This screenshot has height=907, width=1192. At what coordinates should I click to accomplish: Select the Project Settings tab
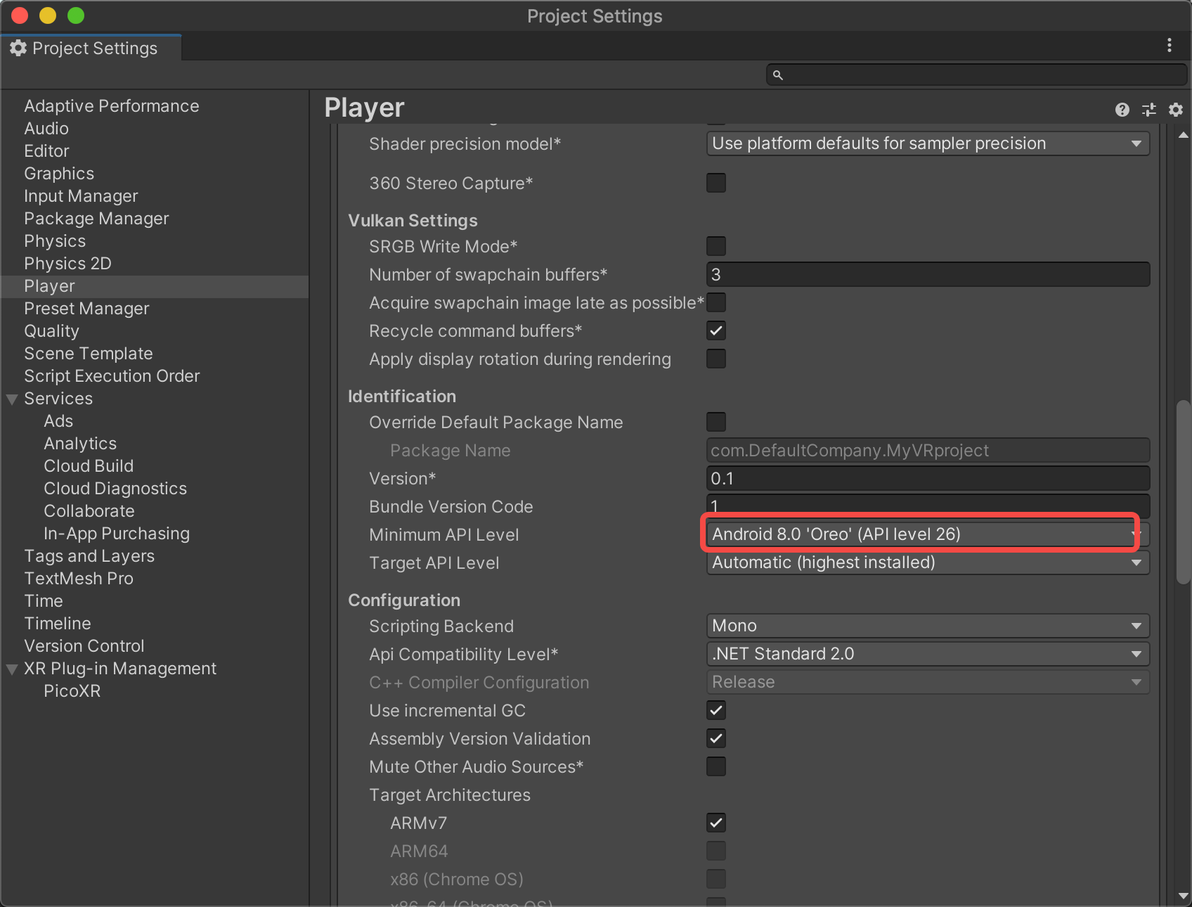[90, 48]
